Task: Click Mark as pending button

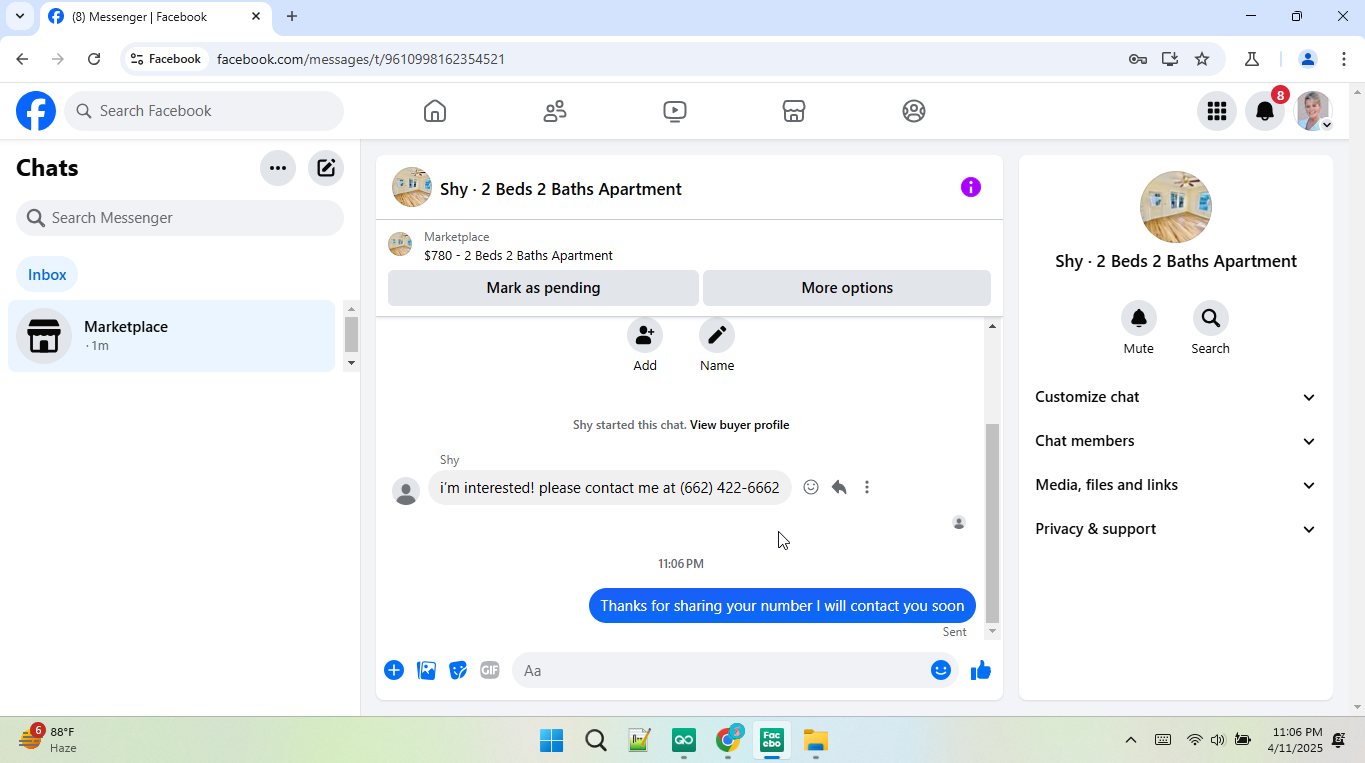Action: click(543, 288)
